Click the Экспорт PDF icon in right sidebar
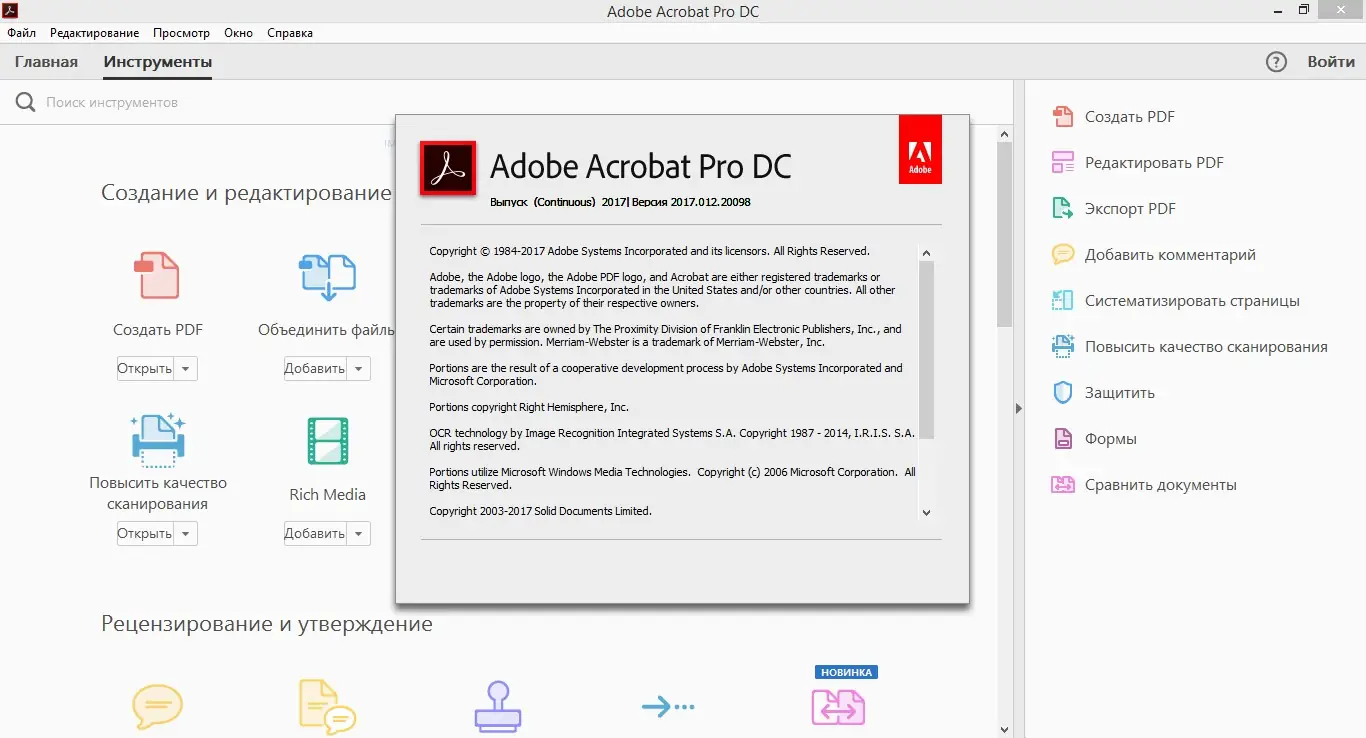This screenshot has height=738, width=1366. [1062, 209]
